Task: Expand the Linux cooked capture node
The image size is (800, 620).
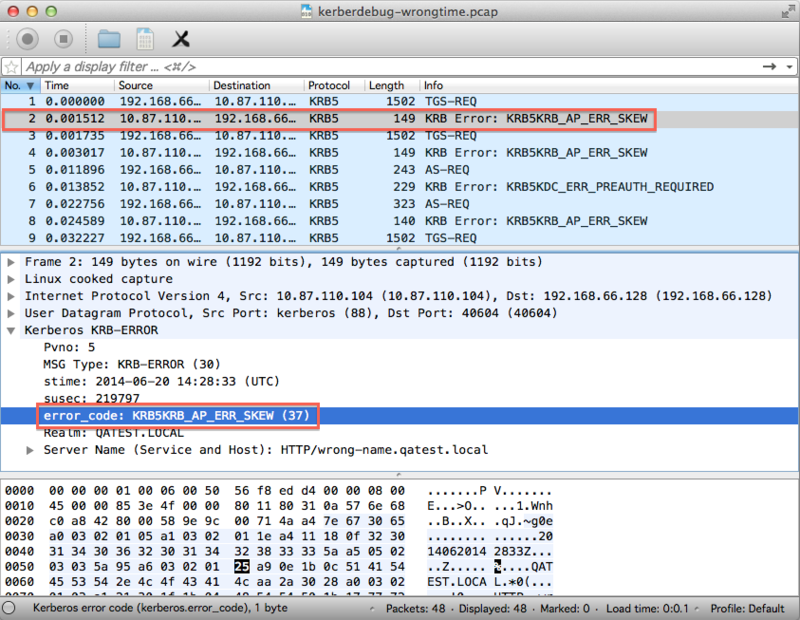Action: click(x=11, y=279)
